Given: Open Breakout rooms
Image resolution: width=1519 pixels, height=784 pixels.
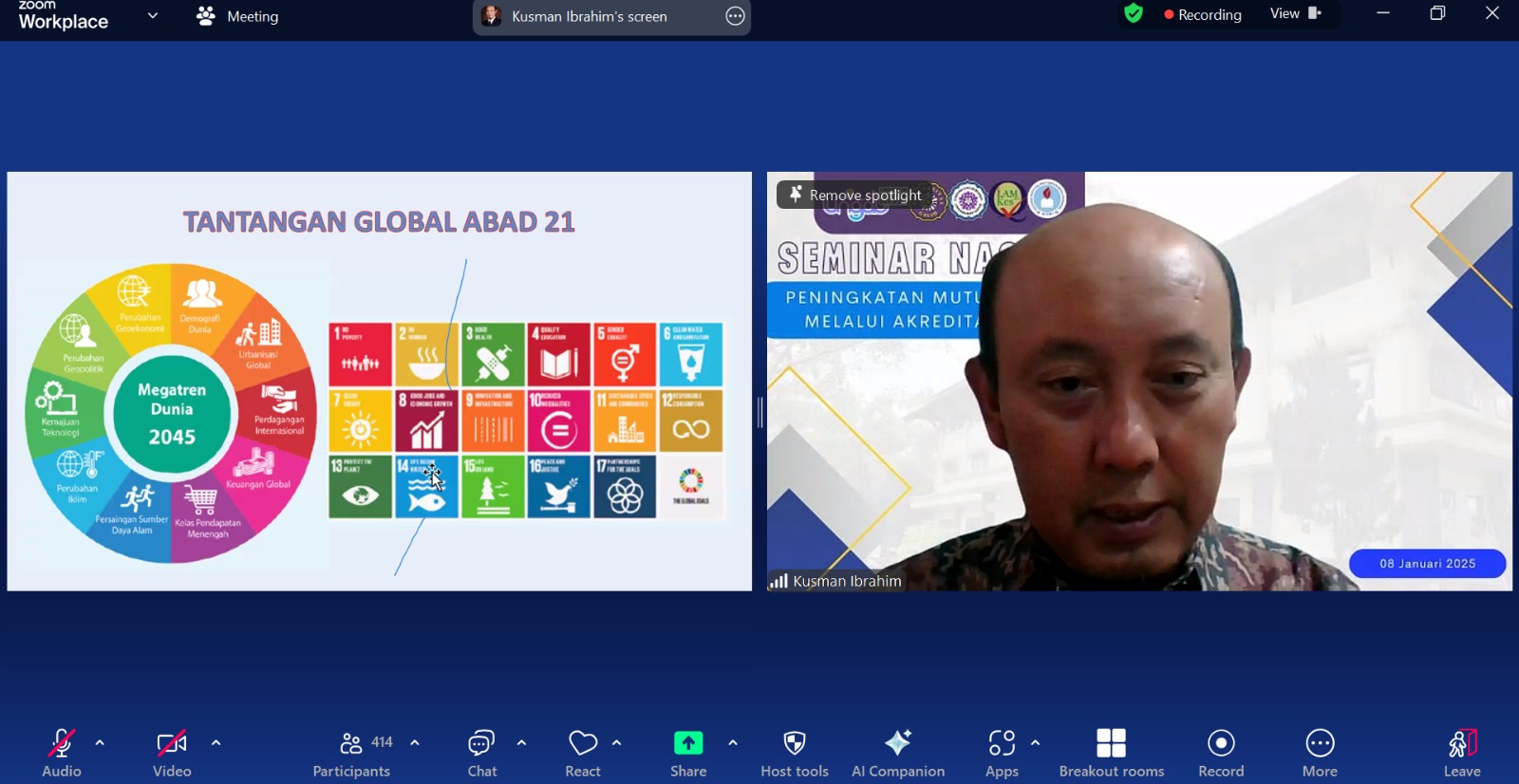Looking at the screenshot, I should coord(1111,753).
